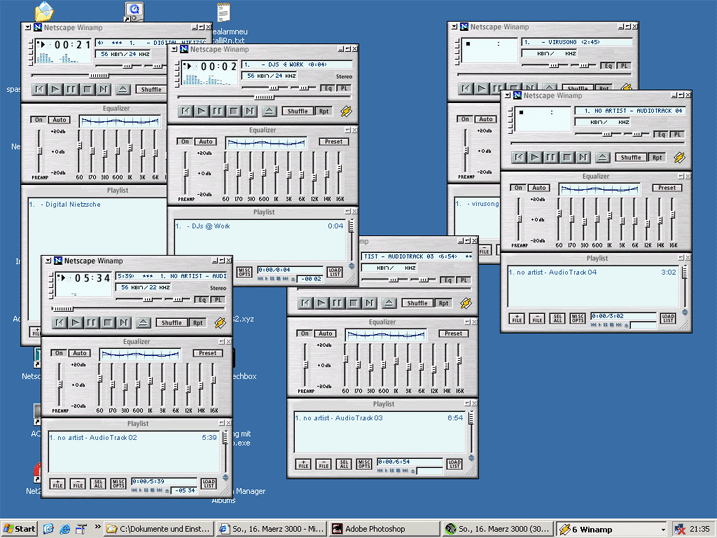Open the Start menu
This screenshot has height=538, width=717.
point(19,529)
